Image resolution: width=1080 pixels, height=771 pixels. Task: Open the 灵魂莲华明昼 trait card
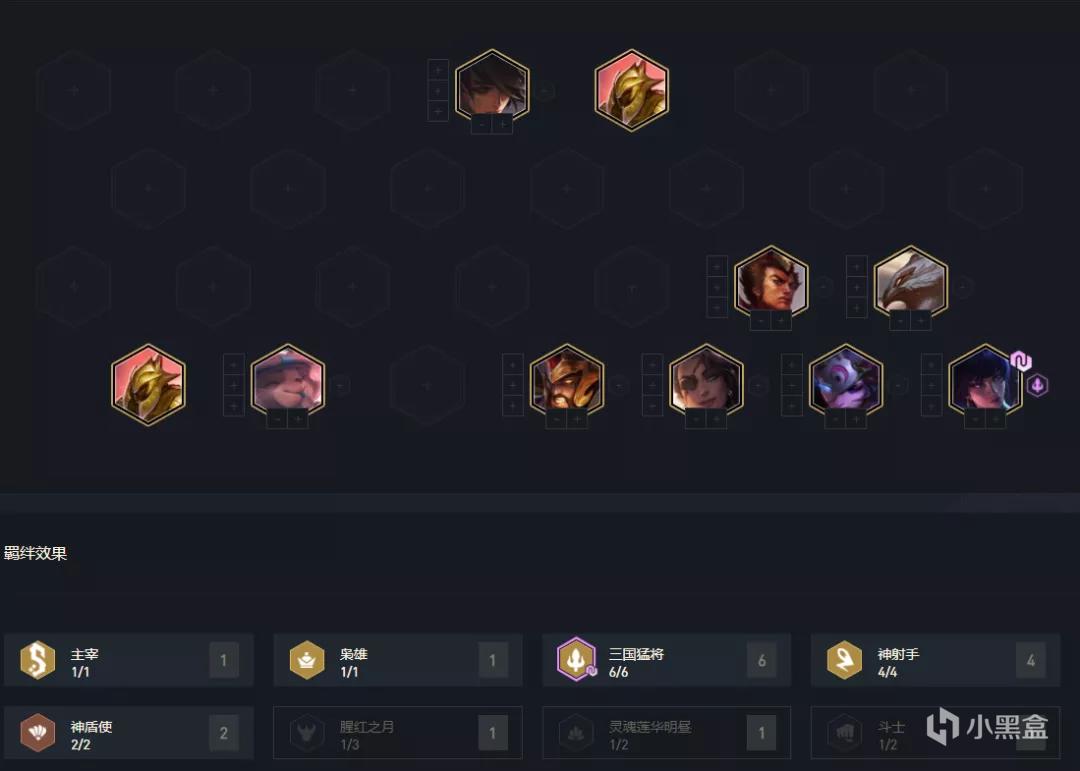pos(667,732)
